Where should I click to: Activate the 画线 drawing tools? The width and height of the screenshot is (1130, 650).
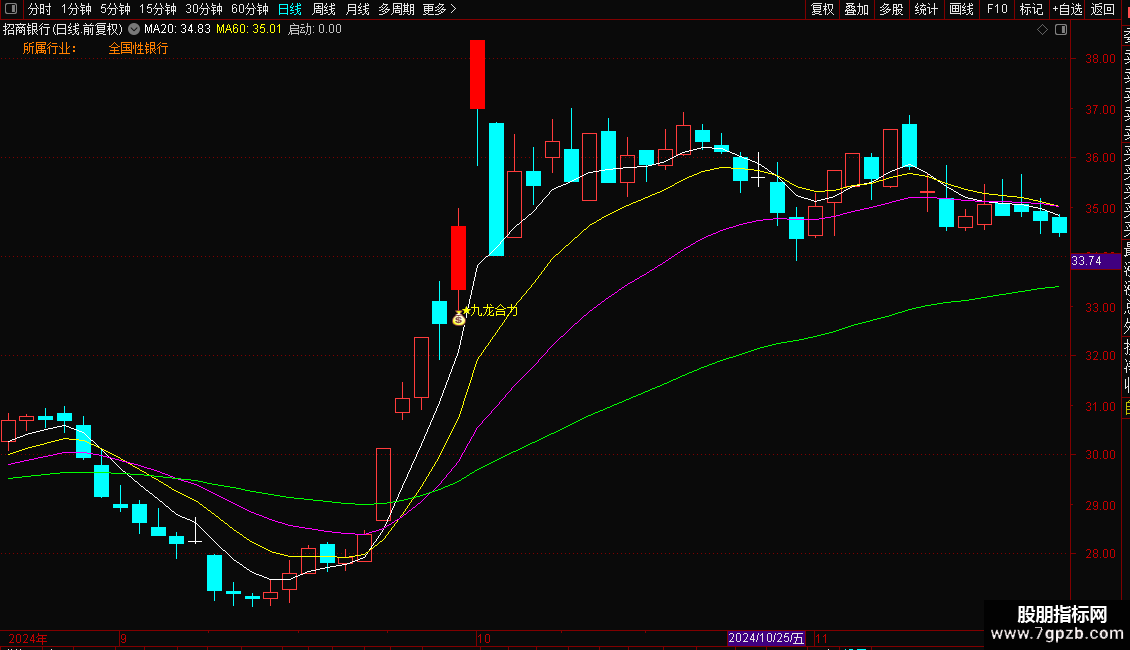pyautogui.click(x=961, y=9)
